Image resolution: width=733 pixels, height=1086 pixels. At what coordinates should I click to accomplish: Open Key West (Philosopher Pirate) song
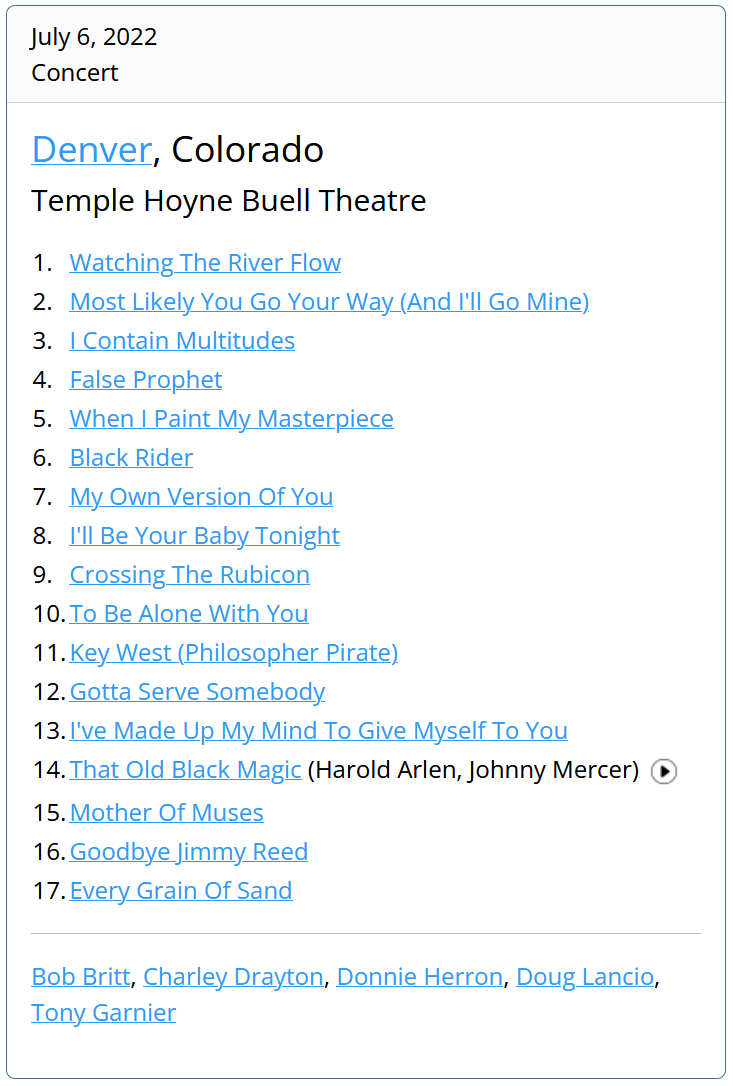(234, 653)
